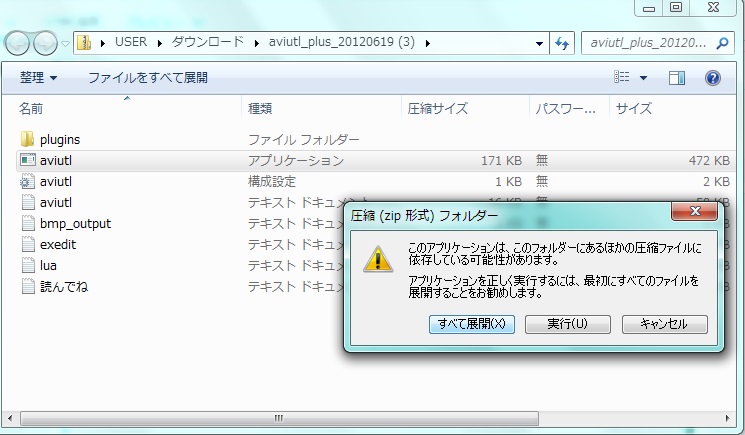Open the blue Help icon
The width and height of the screenshot is (745, 435).
[x=712, y=77]
